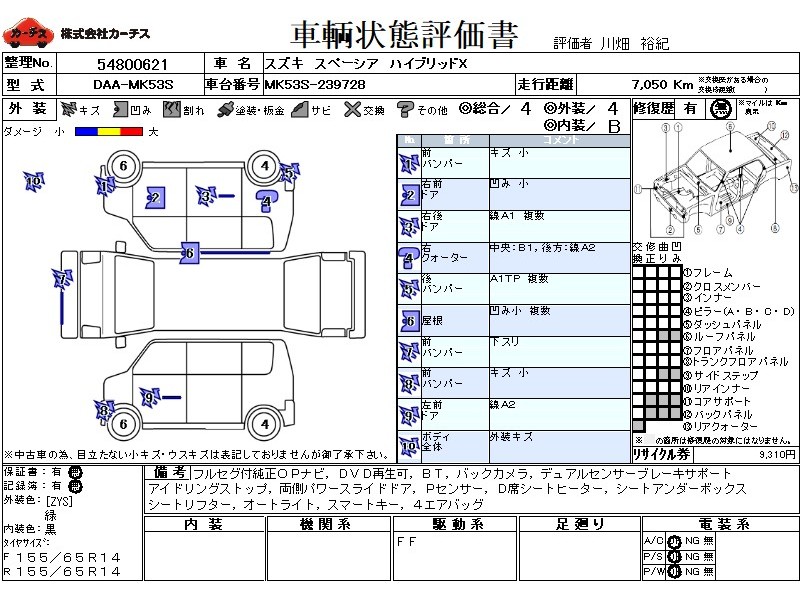This screenshot has width=800, height=600.
Task: Click the No. 2 dent icon in the table
Action: pyautogui.click(x=409, y=195)
